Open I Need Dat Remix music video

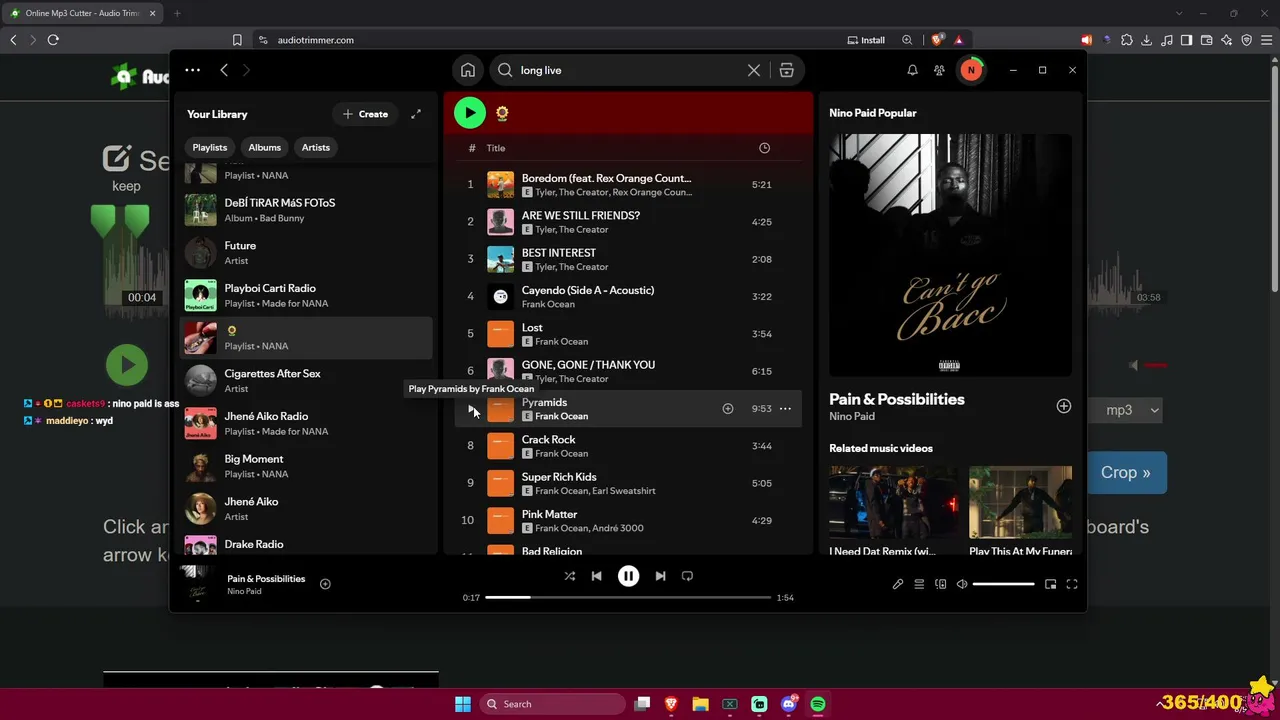pyautogui.click(x=894, y=512)
